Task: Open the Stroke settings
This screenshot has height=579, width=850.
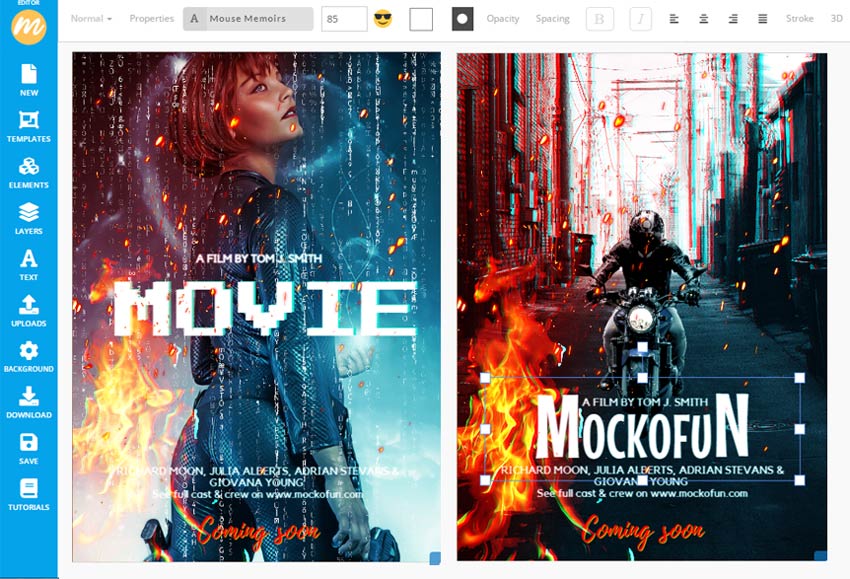Action: click(x=799, y=17)
